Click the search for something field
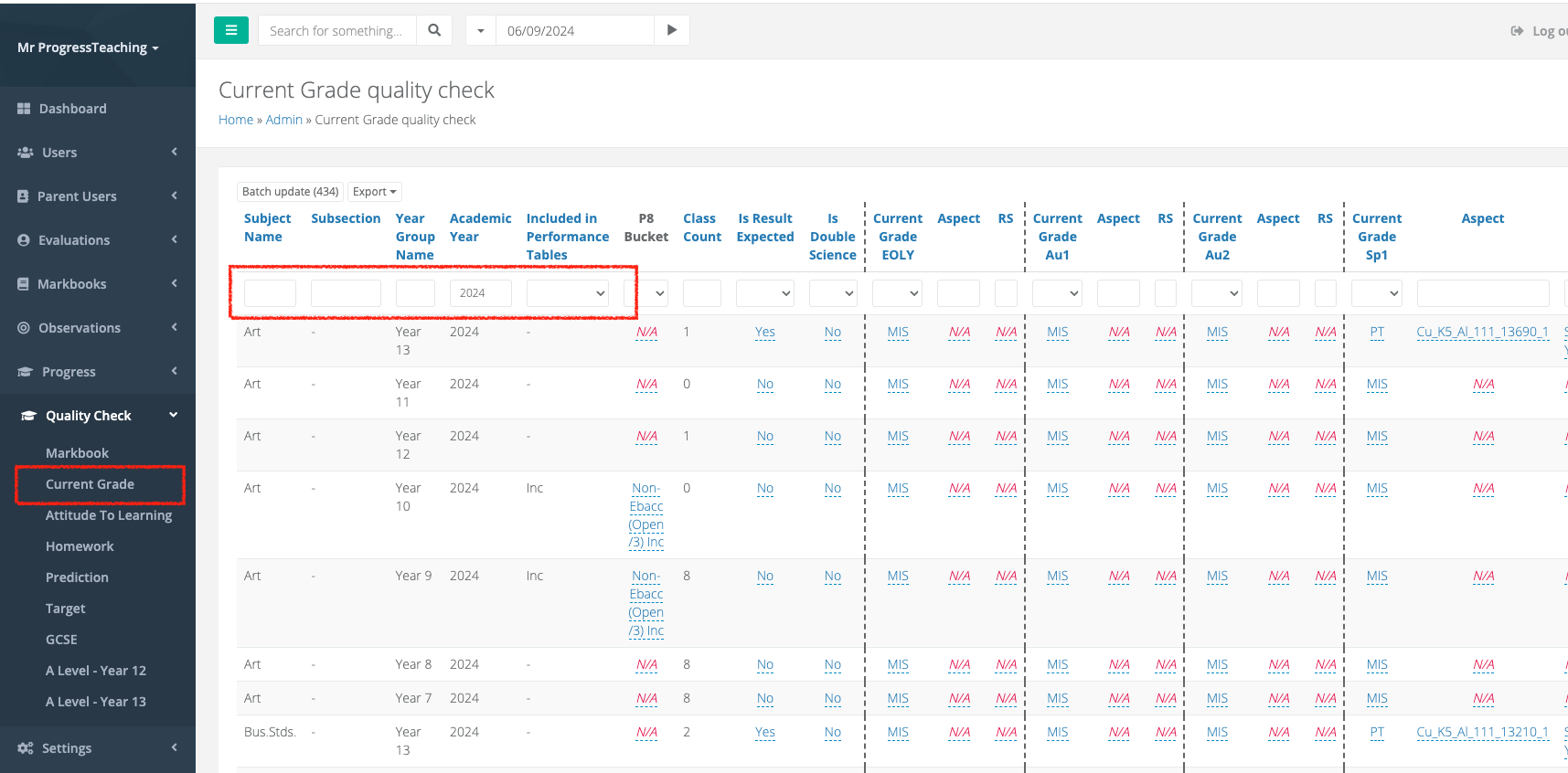Image resolution: width=1568 pixels, height=773 pixels. click(x=337, y=30)
